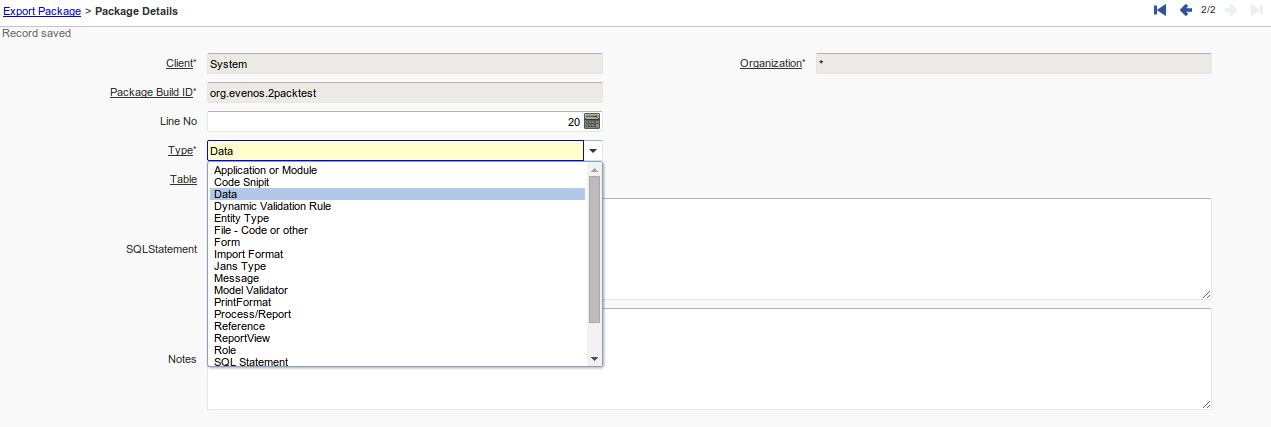This screenshot has height=427, width=1271.
Task: Select 'Process/Report' in Type list
Action: [x=252, y=314]
